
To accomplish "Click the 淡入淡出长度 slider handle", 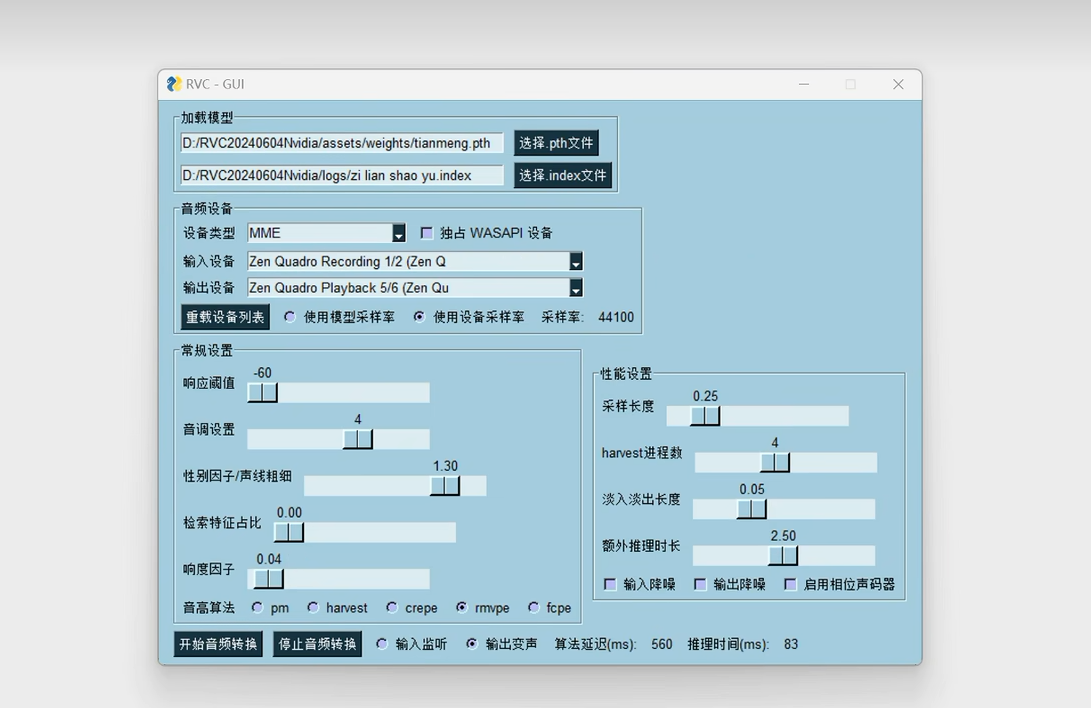I will click(x=751, y=510).
